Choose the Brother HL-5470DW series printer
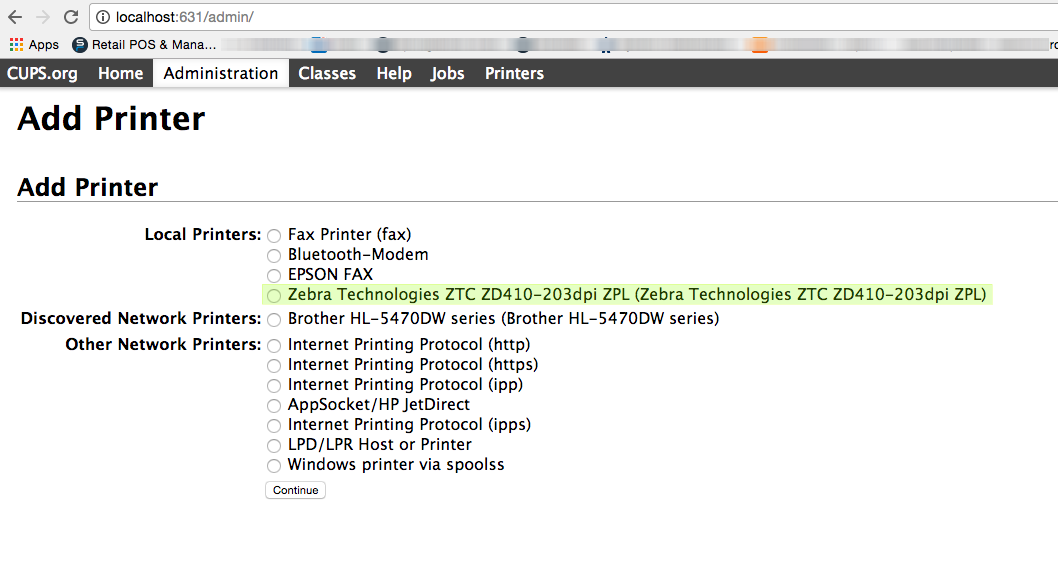1058x574 pixels. 274,320
